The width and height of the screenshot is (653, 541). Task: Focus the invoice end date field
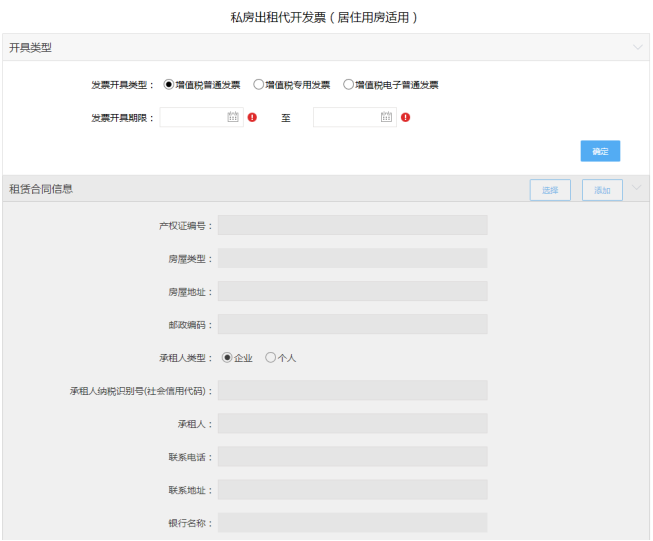coord(355,117)
